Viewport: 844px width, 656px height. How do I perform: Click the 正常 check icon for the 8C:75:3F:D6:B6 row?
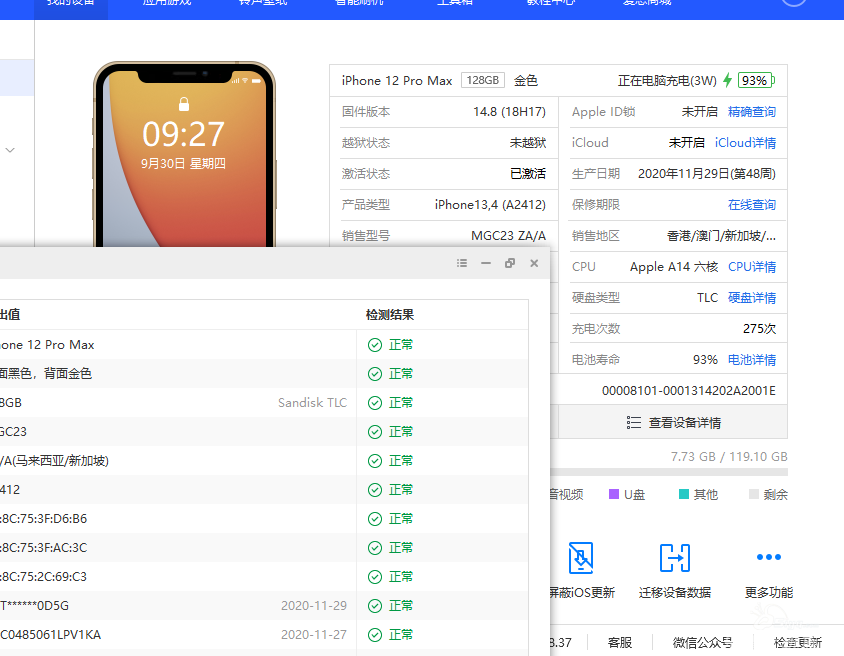[x=375, y=519]
